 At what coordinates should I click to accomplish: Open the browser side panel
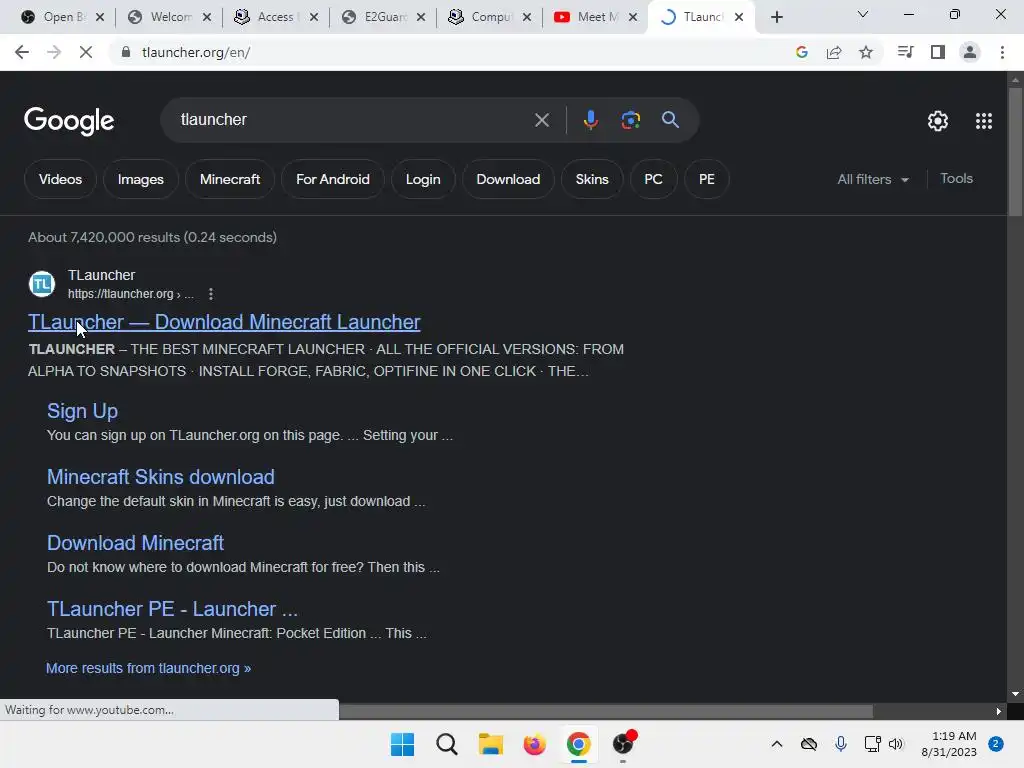coord(938,52)
